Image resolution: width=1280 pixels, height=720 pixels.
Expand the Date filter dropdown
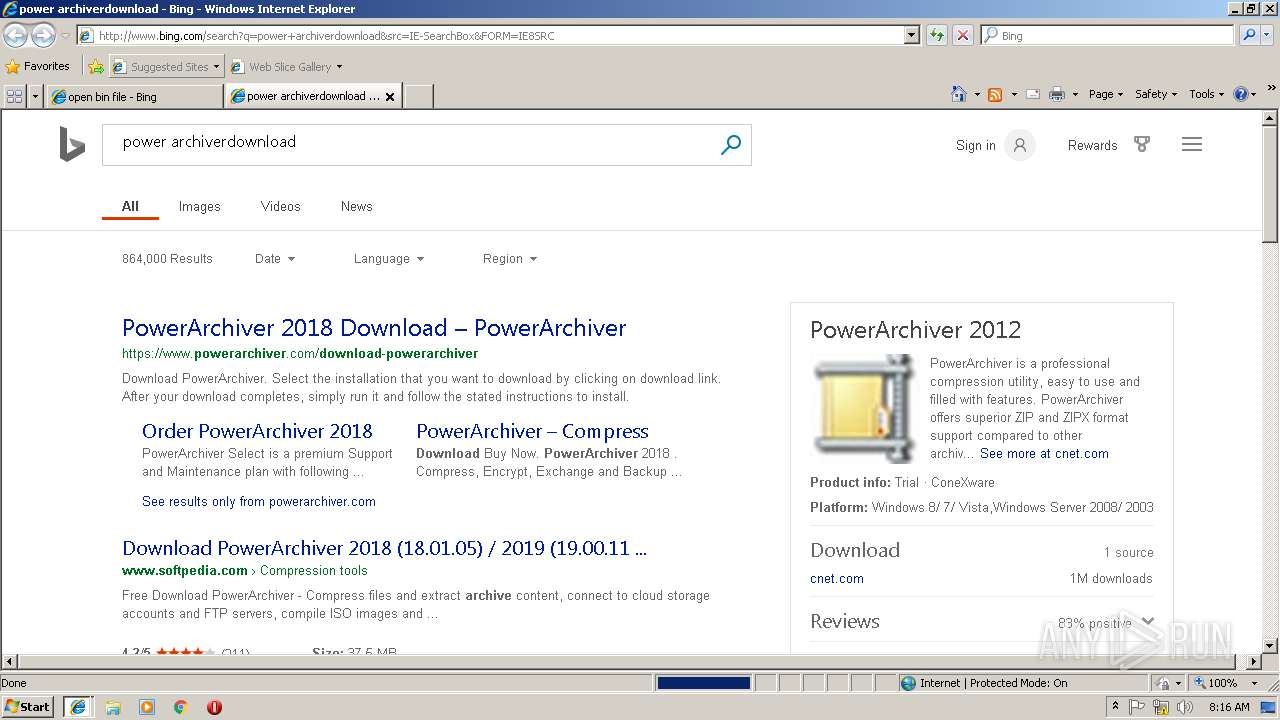click(x=275, y=258)
